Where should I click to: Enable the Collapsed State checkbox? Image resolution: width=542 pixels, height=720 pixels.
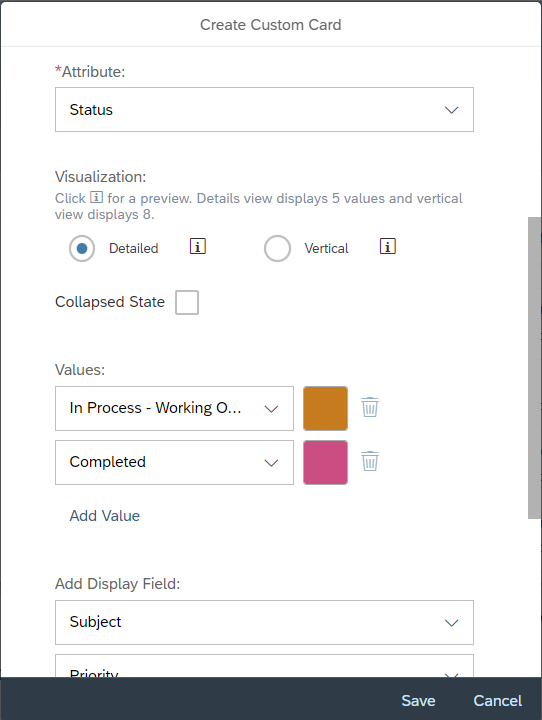(187, 302)
